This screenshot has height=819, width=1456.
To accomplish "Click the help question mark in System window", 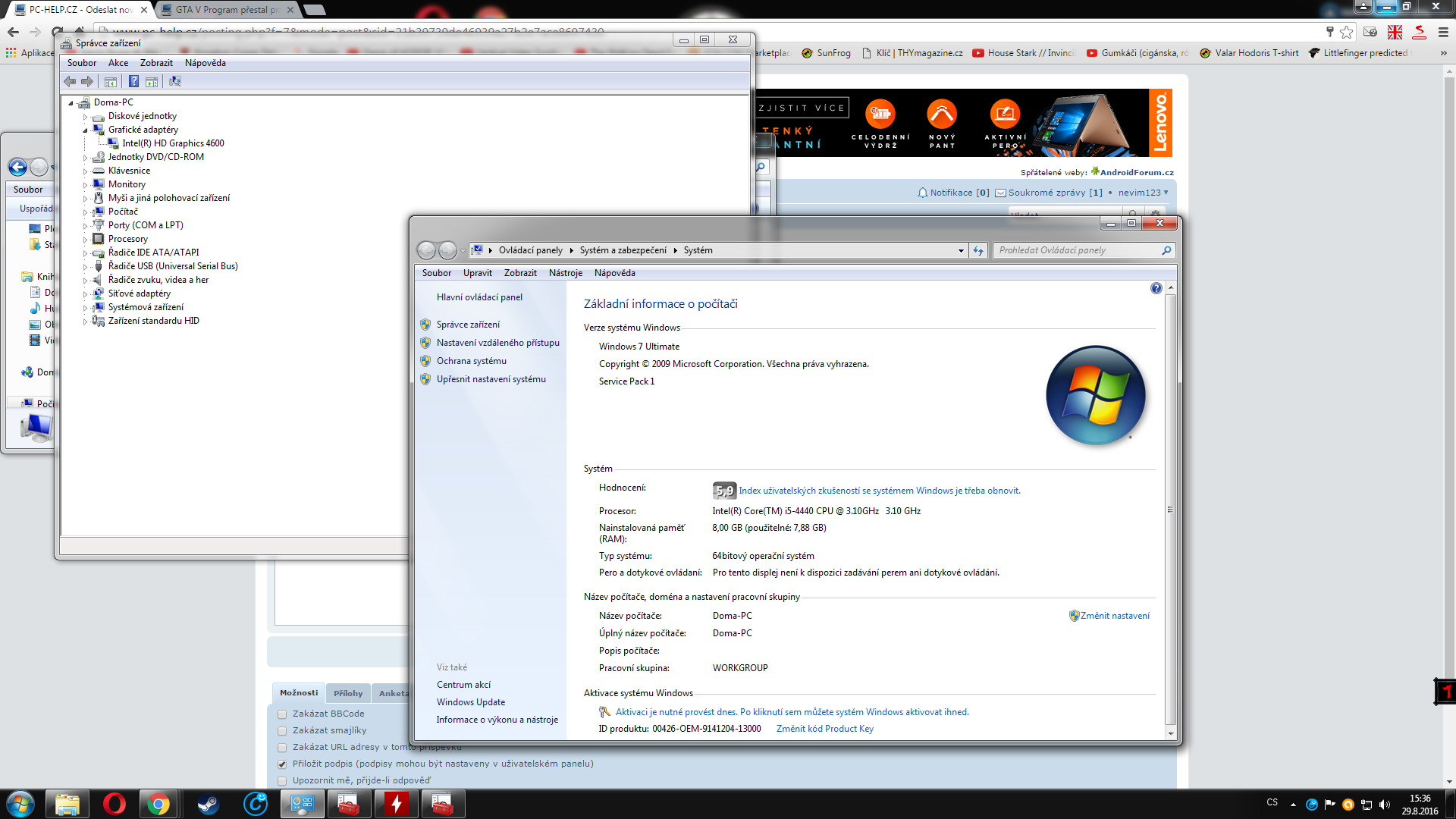I will pos(1156,288).
